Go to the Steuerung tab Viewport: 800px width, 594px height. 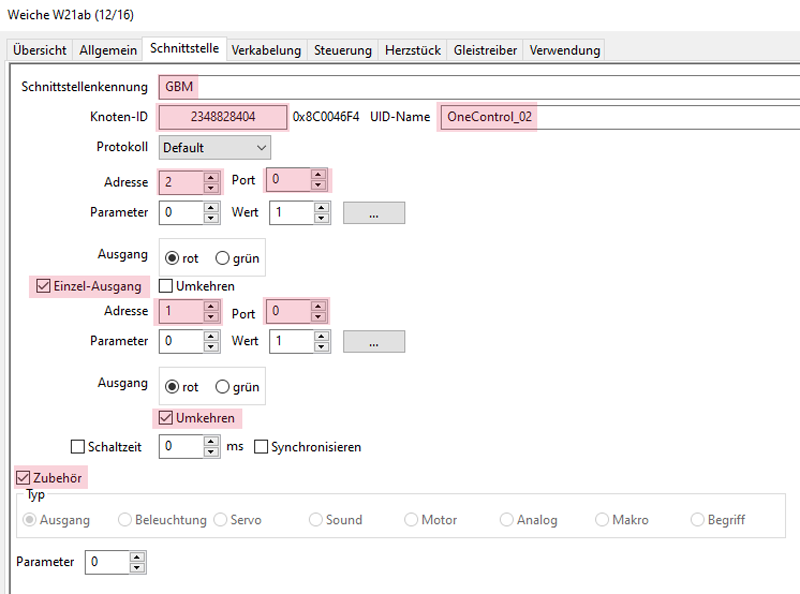coord(342,50)
